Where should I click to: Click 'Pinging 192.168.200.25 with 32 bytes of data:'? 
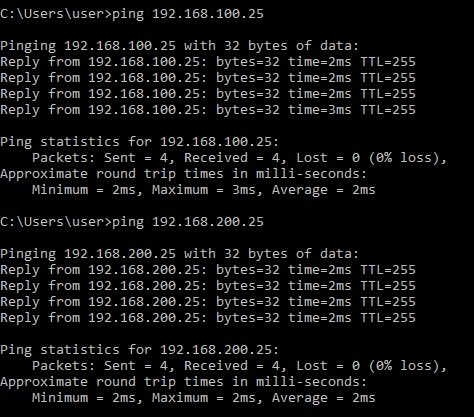tap(179, 254)
